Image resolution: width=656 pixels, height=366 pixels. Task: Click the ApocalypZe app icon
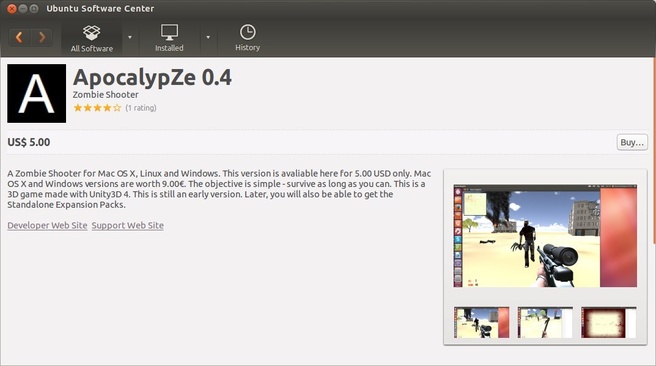pos(36,93)
